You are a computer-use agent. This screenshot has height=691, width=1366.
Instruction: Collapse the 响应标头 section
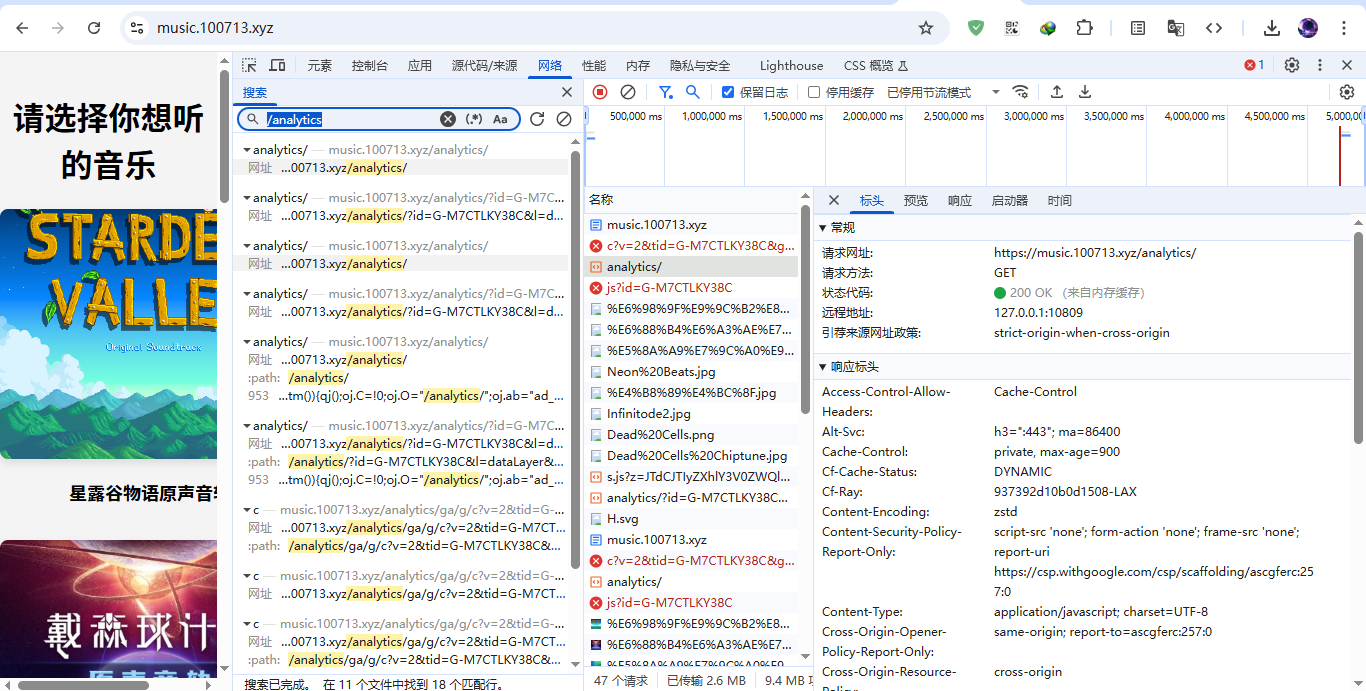[x=823, y=367]
